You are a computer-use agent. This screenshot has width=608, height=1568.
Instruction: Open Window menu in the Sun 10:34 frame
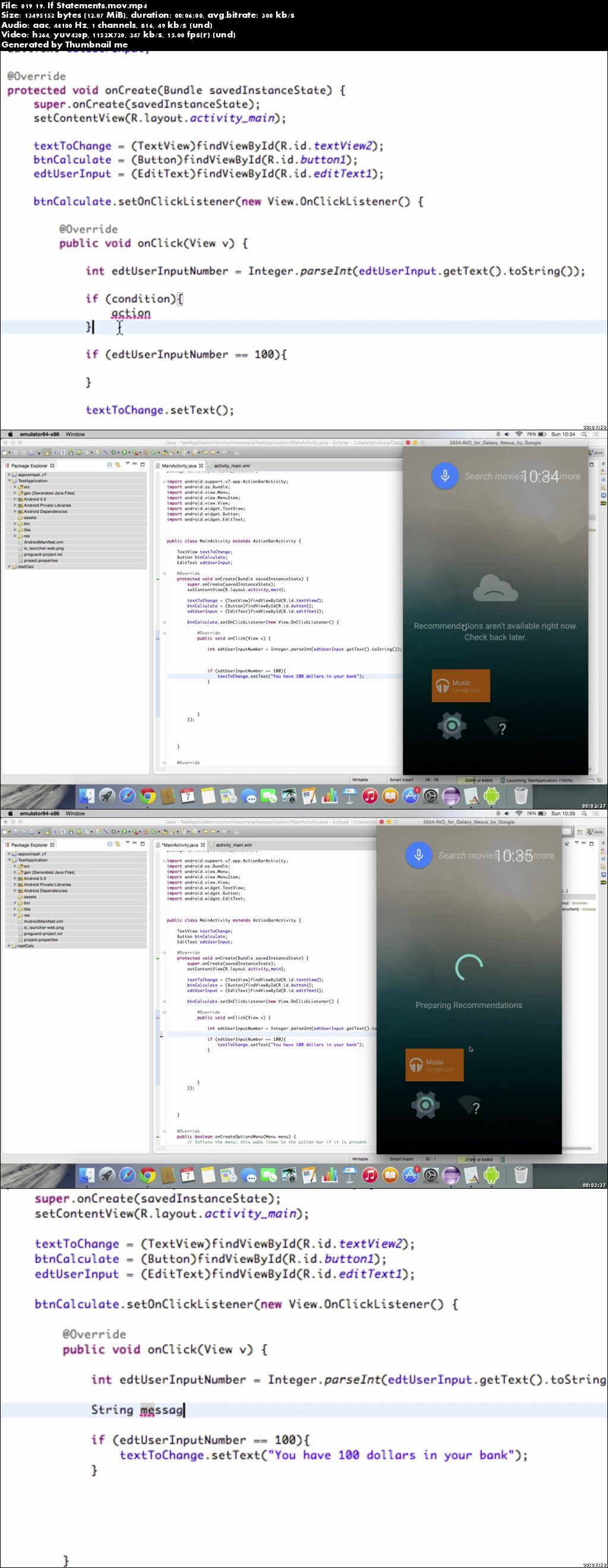click(x=75, y=434)
